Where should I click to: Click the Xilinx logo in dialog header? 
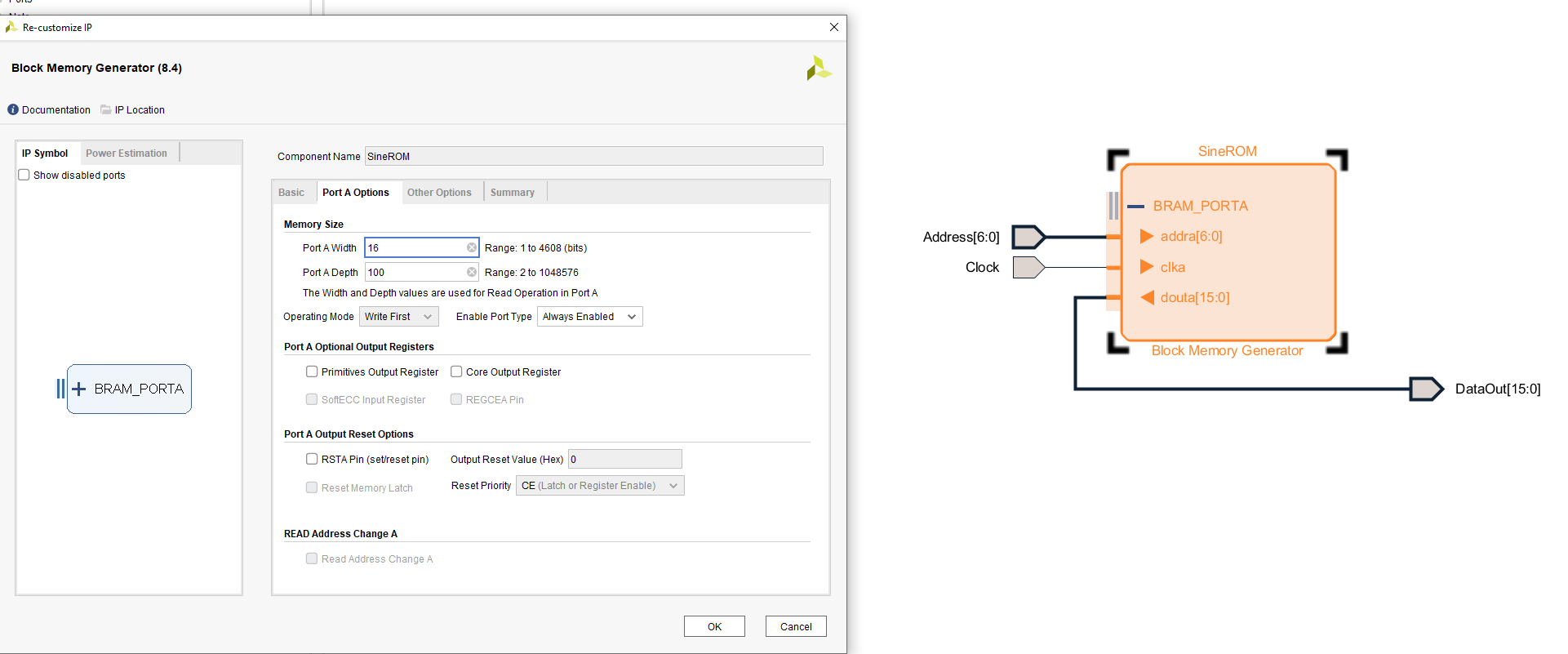click(x=819, y=69)
